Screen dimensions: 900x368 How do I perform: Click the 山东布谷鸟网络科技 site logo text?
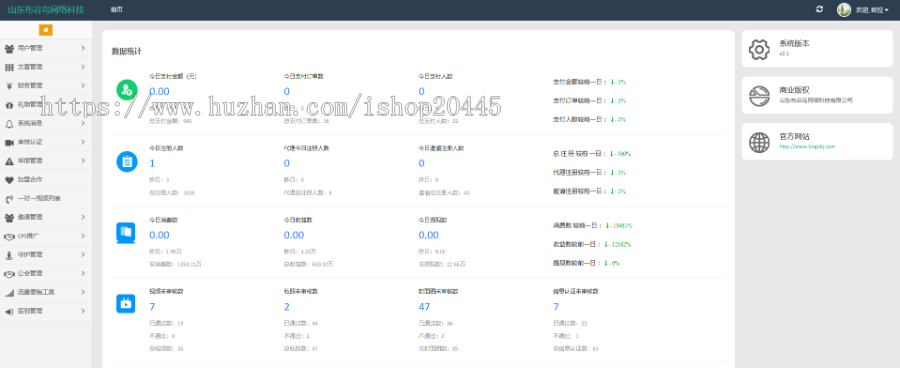click(x=46, y=10)
